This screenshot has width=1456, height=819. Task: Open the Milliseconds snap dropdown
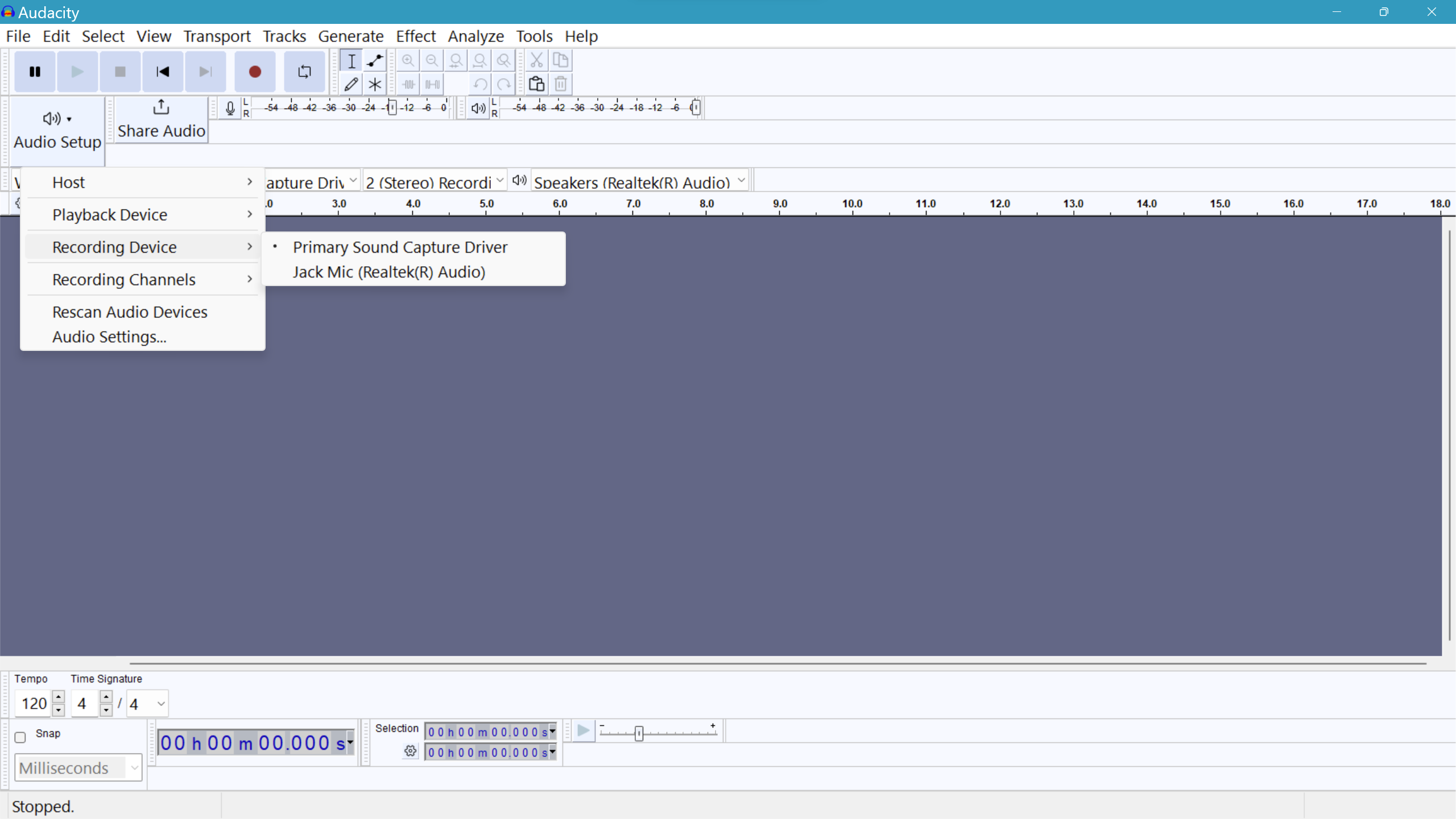point(78,768)
